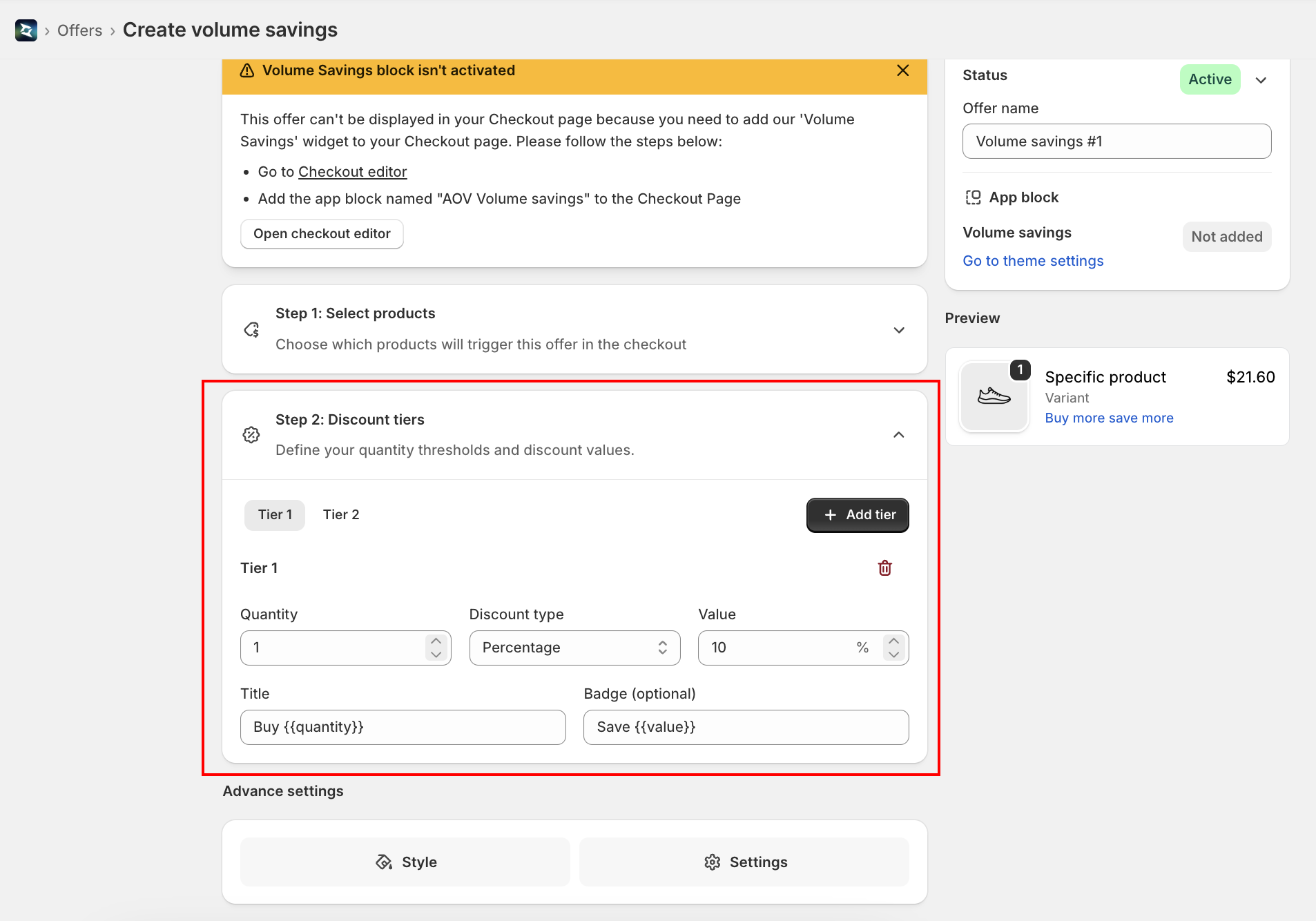Select the Tier 1 tab
Viewport: 1316px width, 921px height.
[x=275, y=515]
